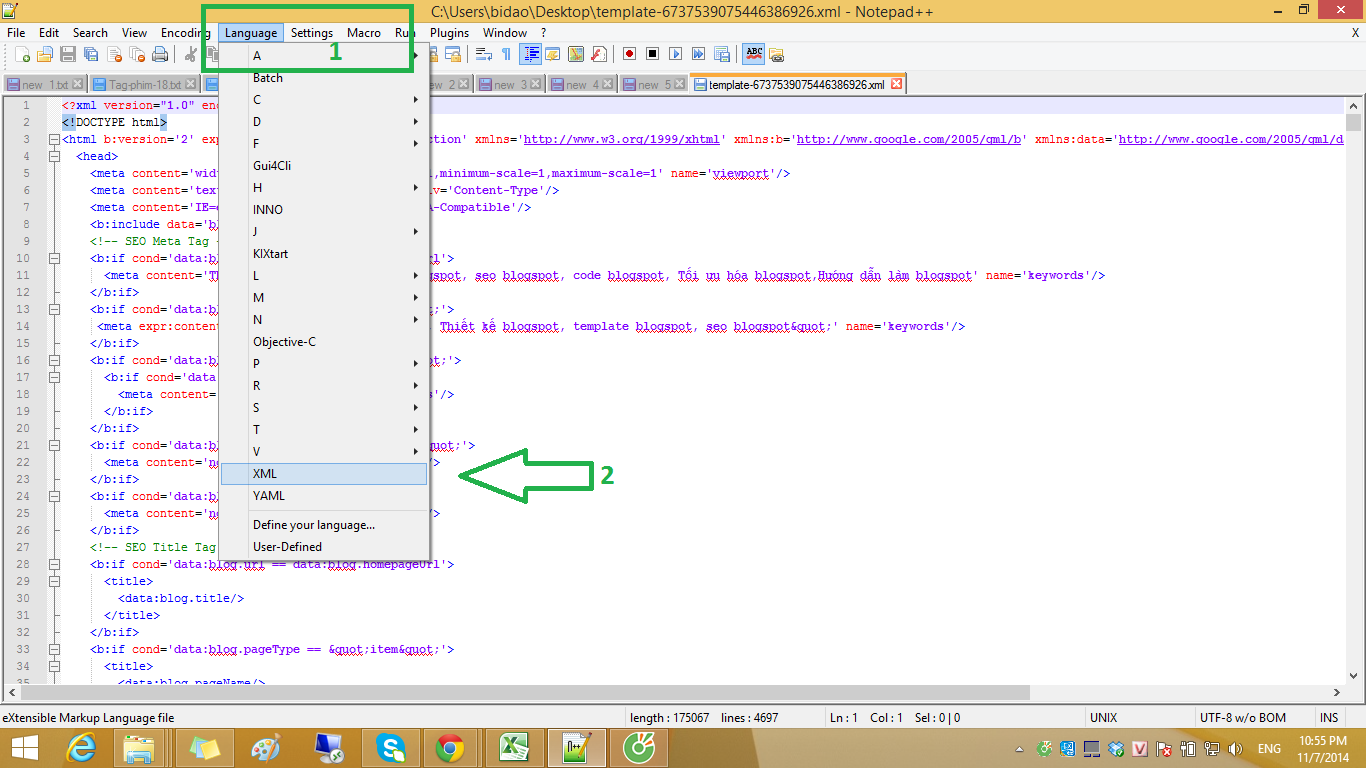The height and width of the screenshot is (768, 1366).
Task: Click the Synchronize Horizontal Scrolling icon
Action: [453, 54]
